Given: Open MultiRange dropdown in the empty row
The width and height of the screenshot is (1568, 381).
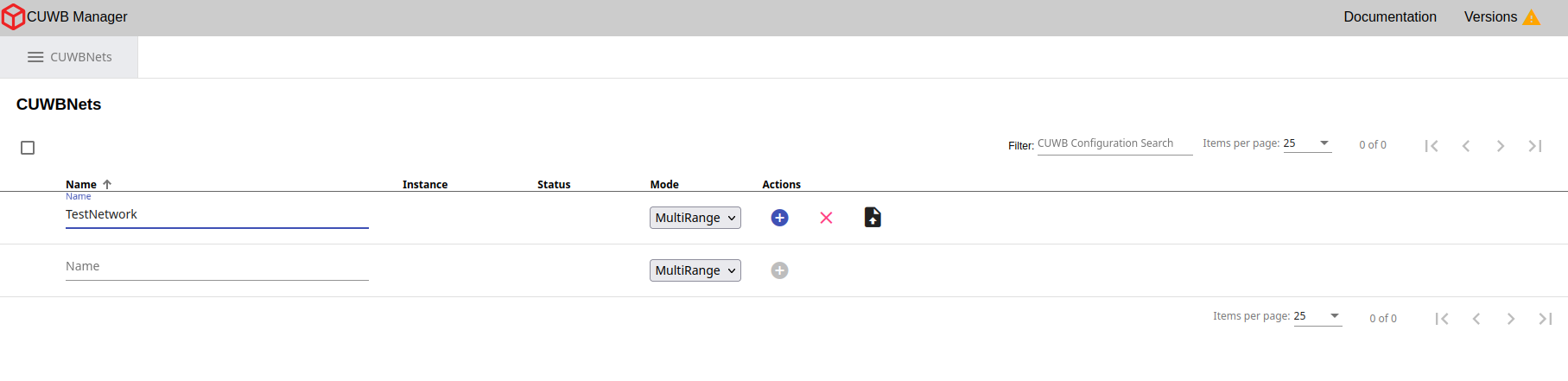Looking at the screenshot, I should pyautogui.click(x=695, y=270).
